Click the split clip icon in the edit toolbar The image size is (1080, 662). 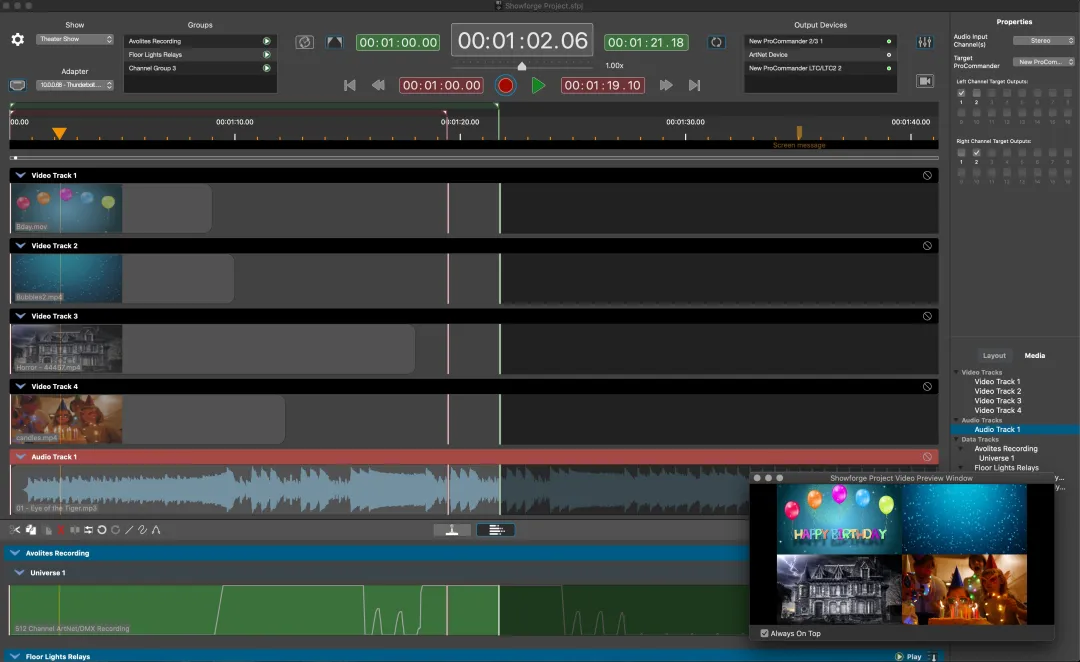[x=74, y=530]
